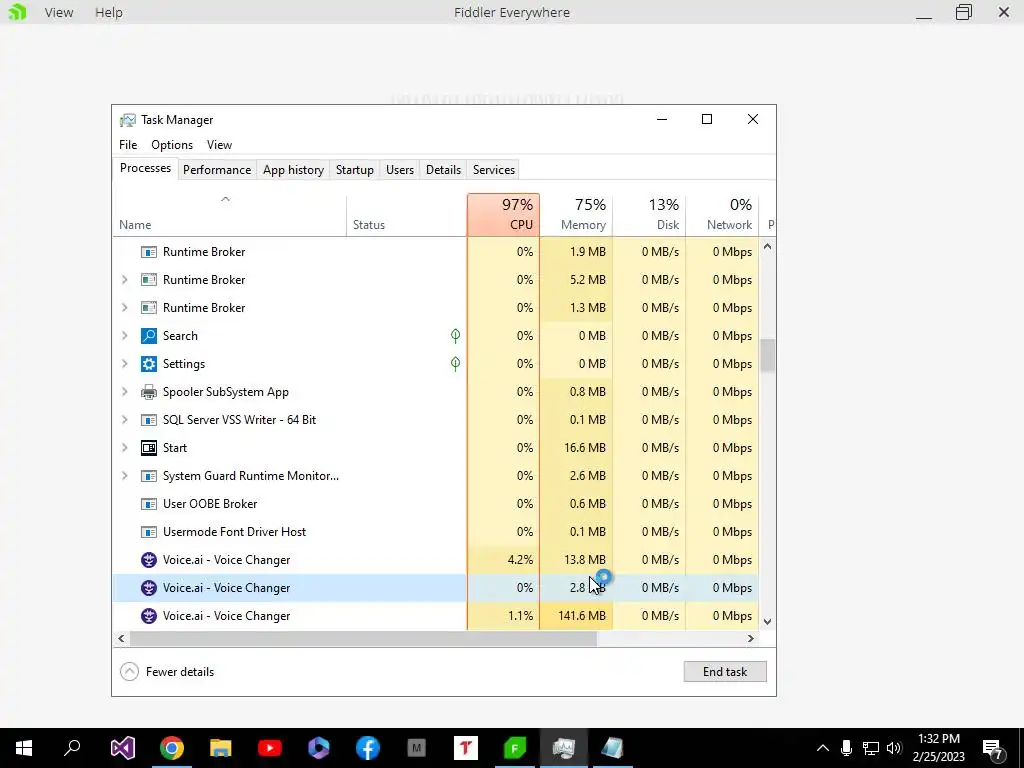The image size is (1024, 768).
Task: Click the scroll down arrow of process list
Action: [767, 622]
